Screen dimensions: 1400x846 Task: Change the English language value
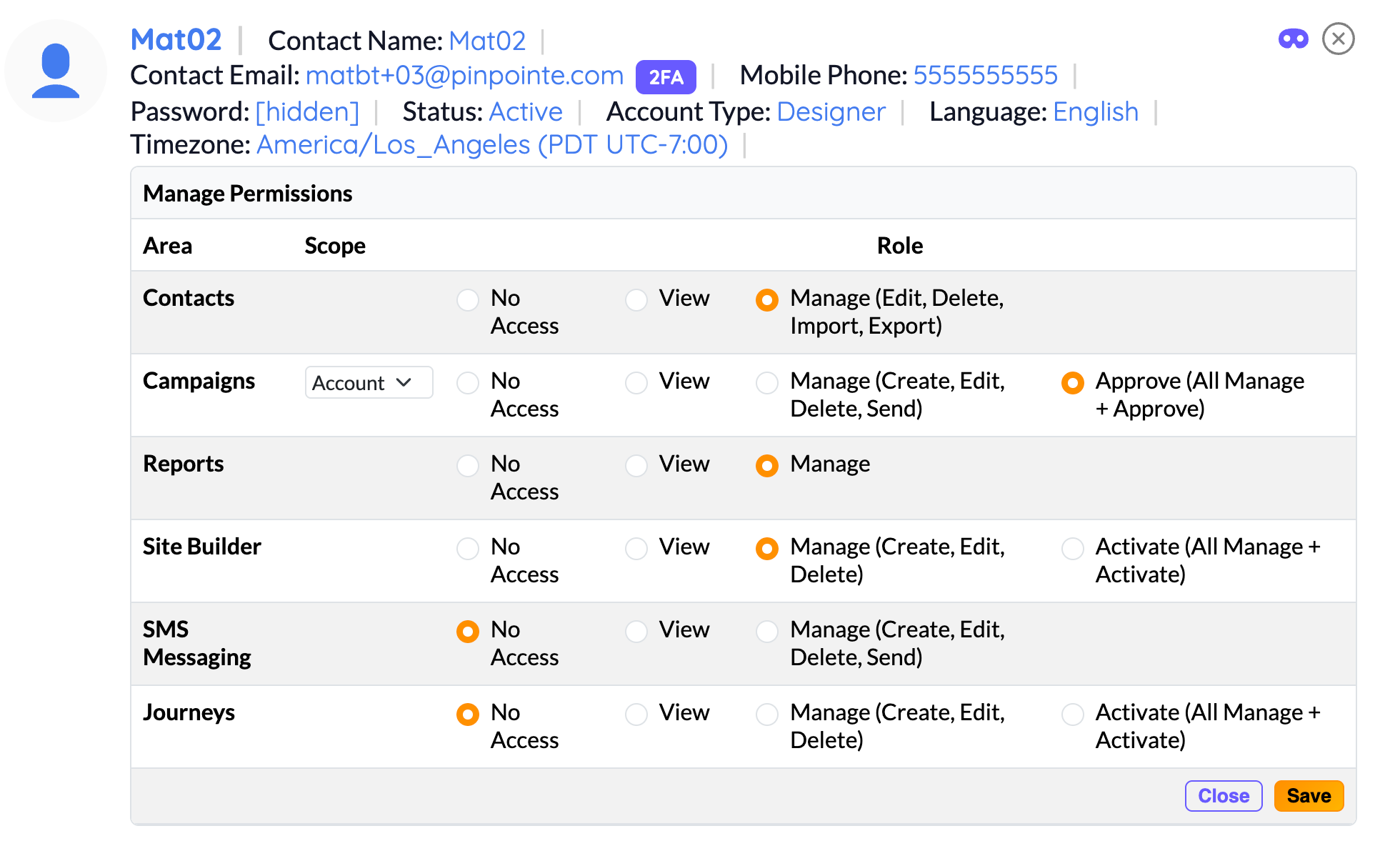[x=1096, y=112]
